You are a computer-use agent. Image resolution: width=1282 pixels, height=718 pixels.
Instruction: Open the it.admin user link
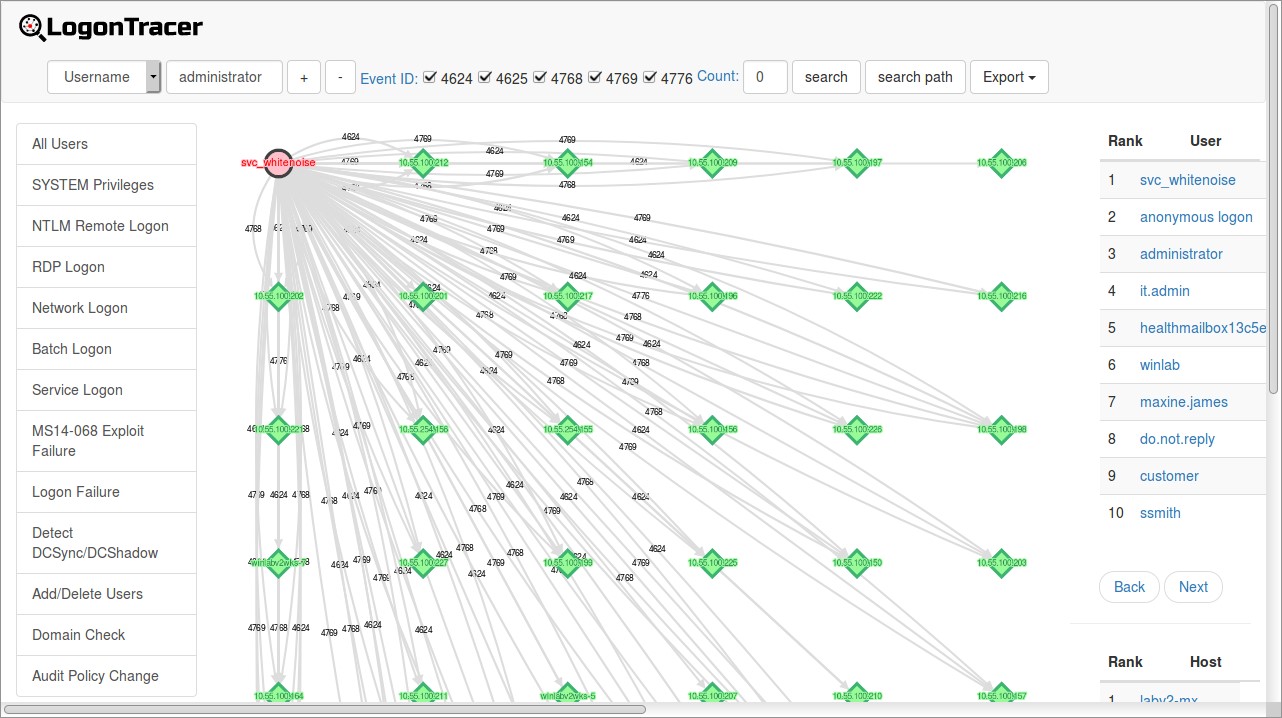(1164, 291)
